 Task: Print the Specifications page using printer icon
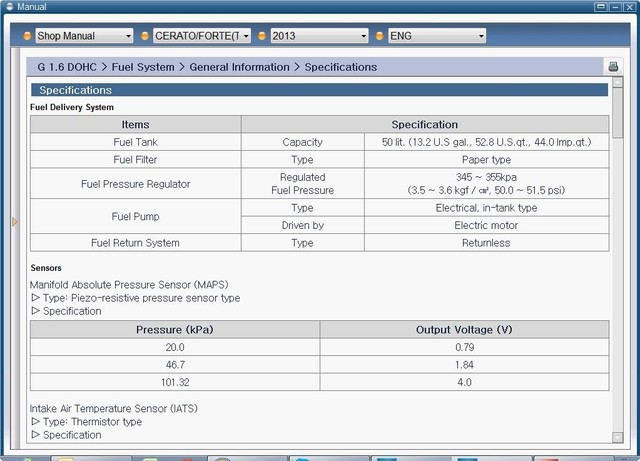613,67
